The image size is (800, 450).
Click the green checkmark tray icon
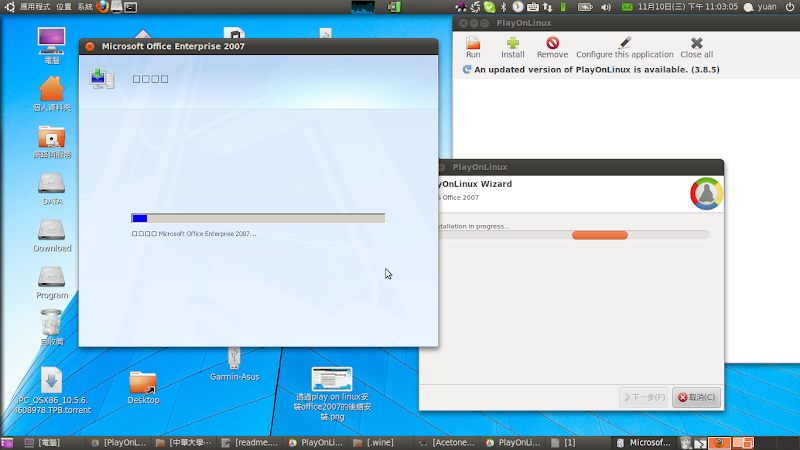tap(489, 7)
